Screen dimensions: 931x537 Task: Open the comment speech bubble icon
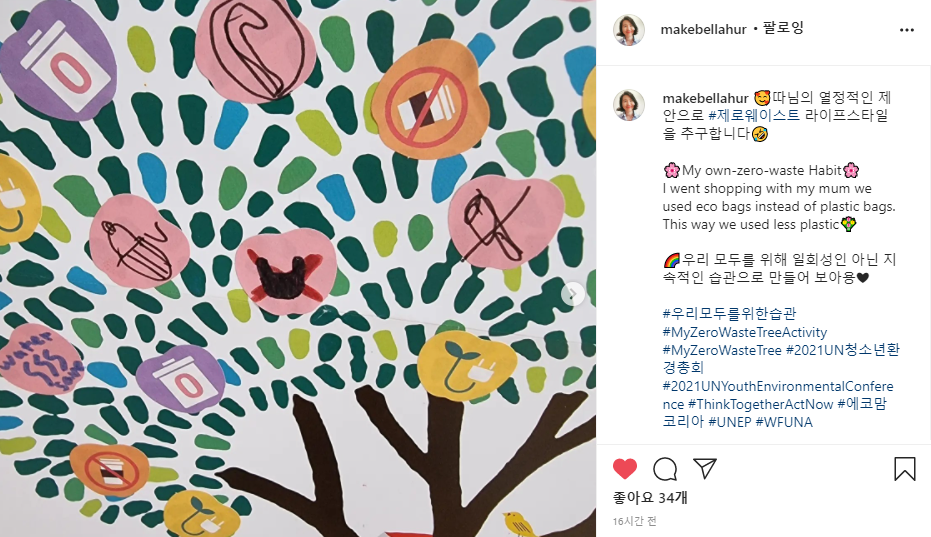(x=665, y=469)
